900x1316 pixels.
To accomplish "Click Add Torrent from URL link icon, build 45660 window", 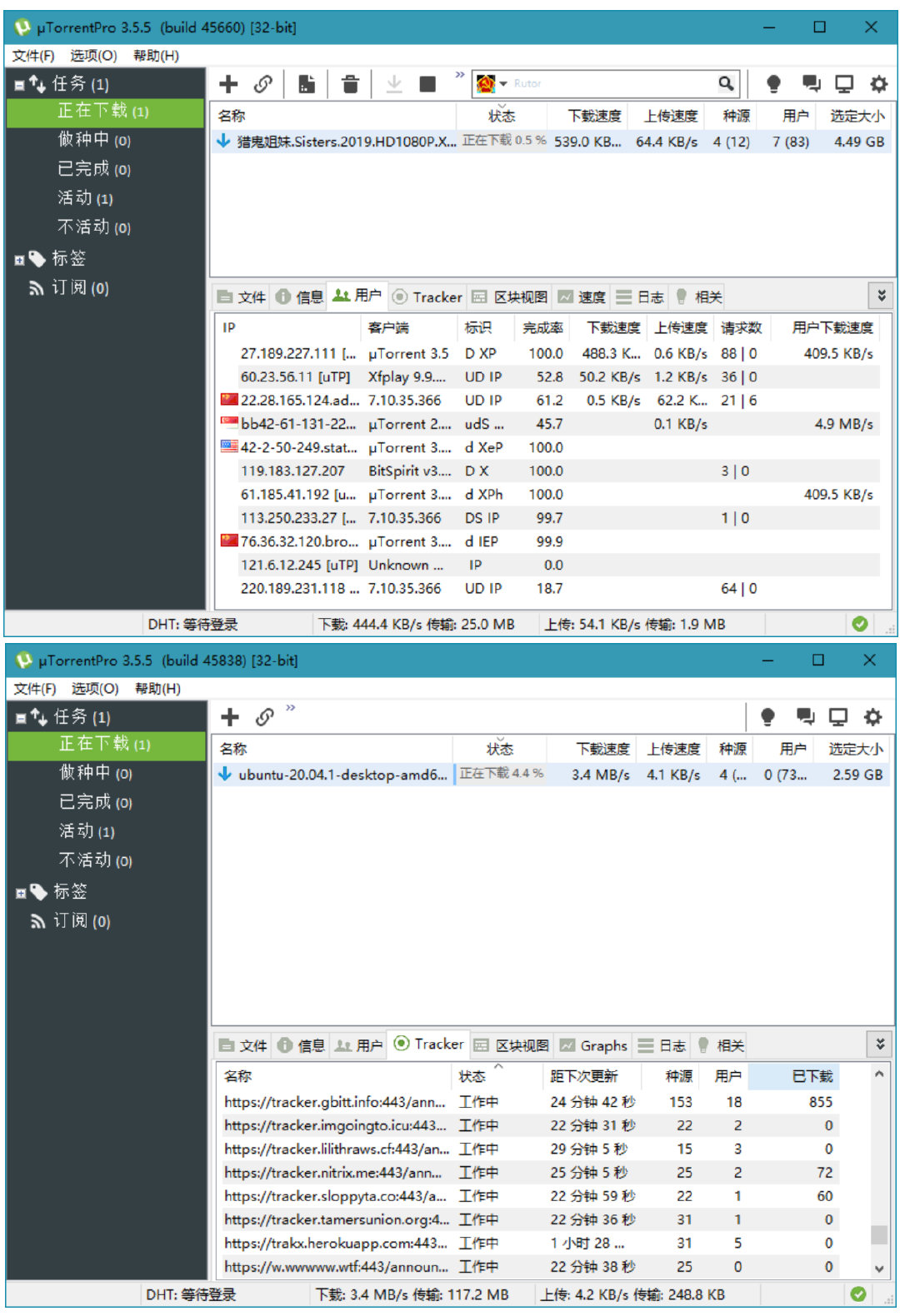I will click(x=263, y=84).
